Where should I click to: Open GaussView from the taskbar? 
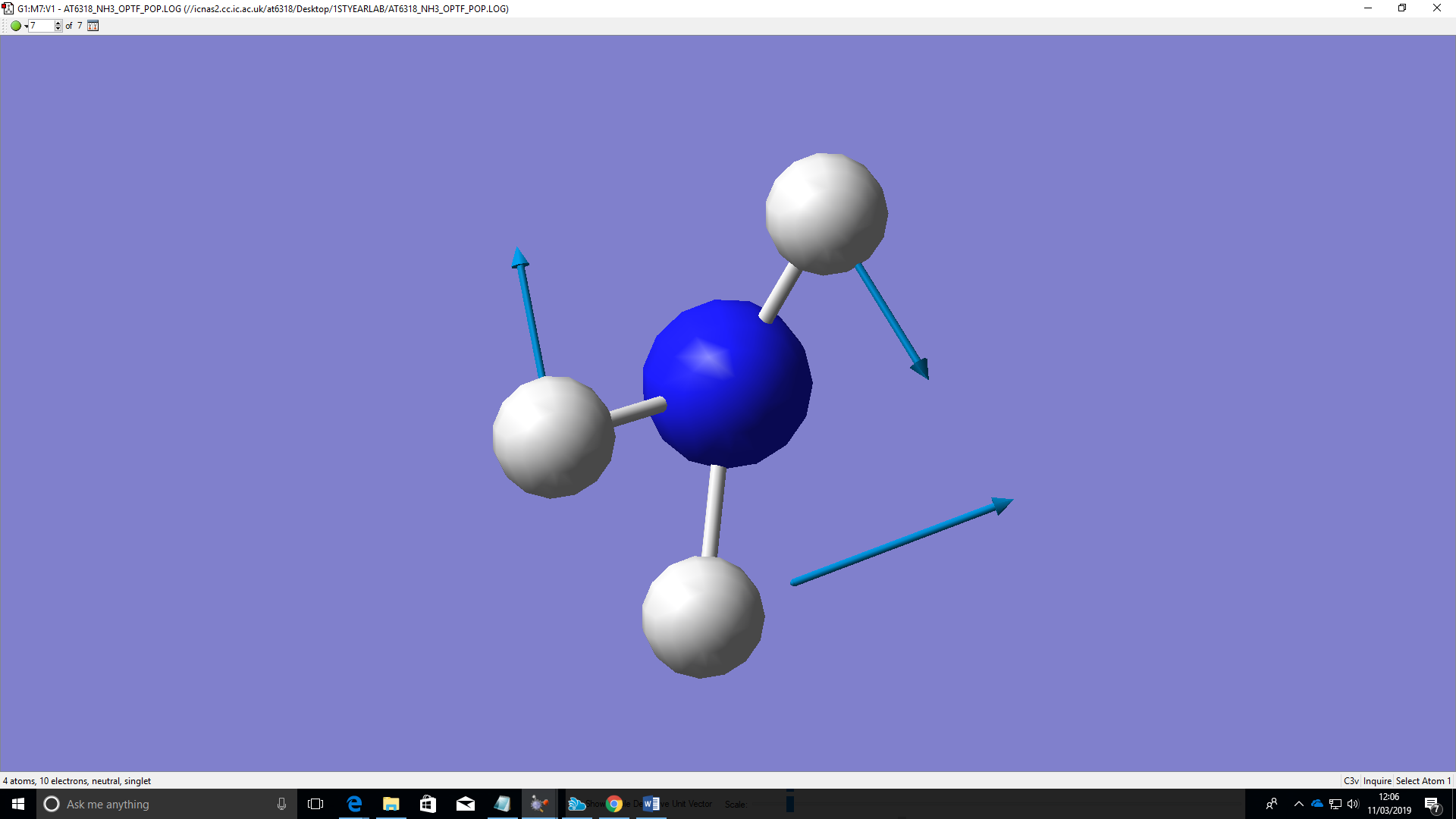tap(539, 804)
